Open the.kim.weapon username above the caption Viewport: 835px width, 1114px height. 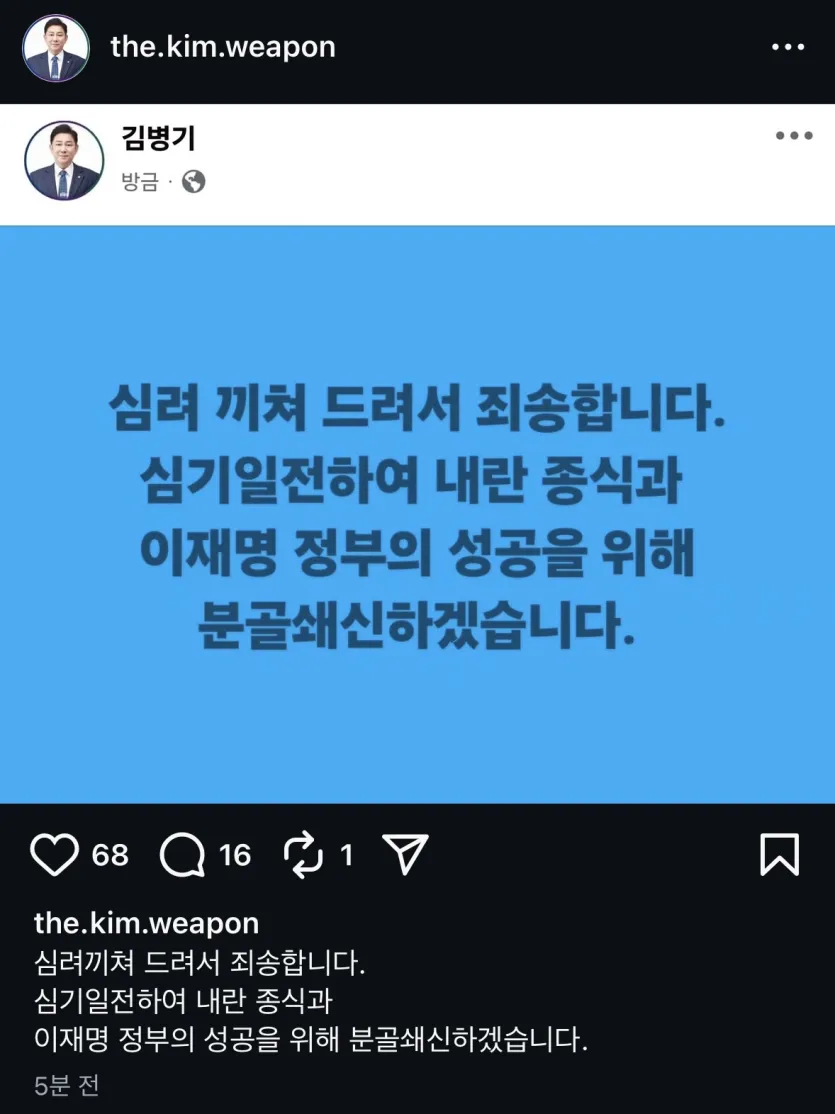pyautogui.click(x=146, y=923)
